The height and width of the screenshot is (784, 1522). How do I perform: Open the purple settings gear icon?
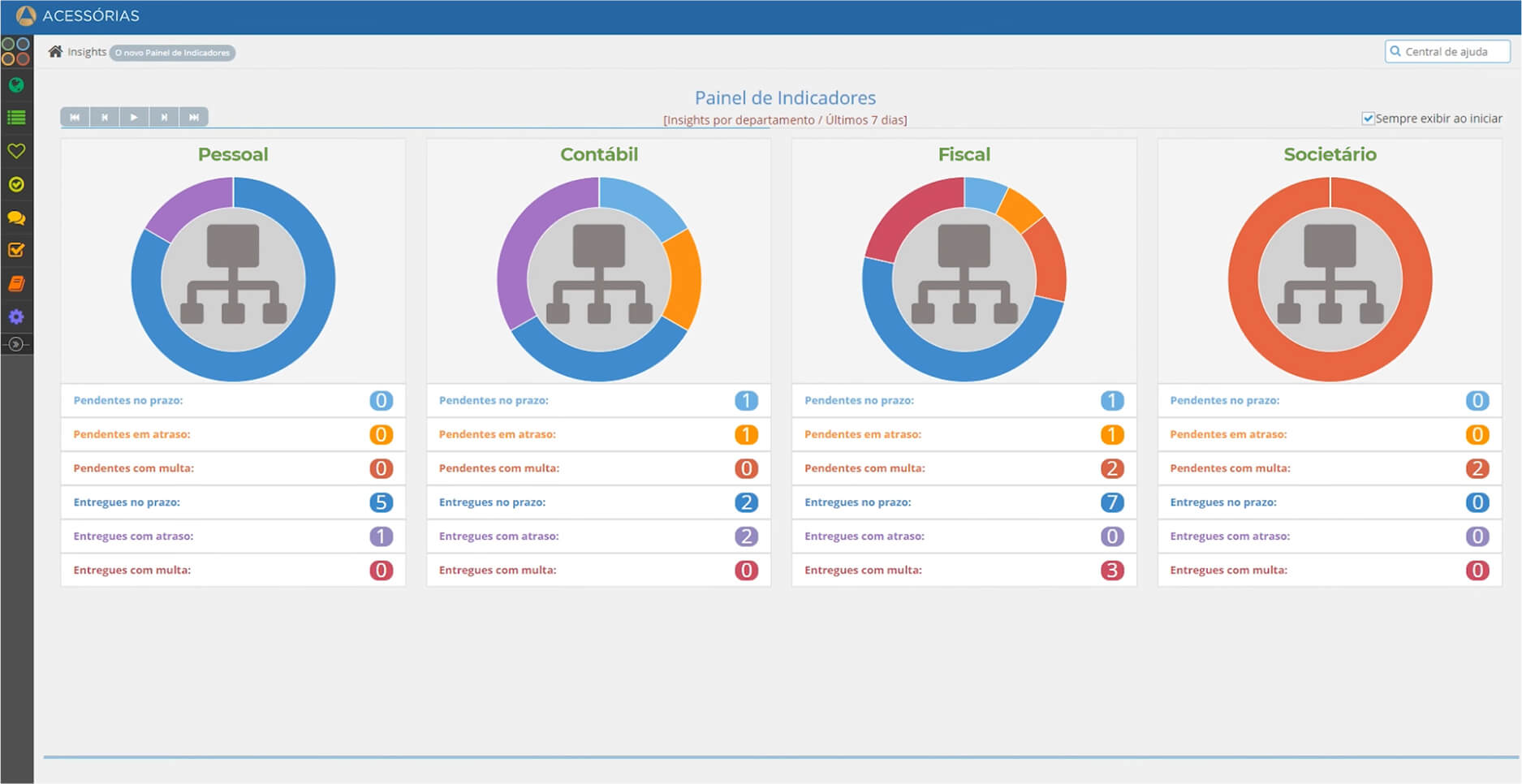pos(16,317)
